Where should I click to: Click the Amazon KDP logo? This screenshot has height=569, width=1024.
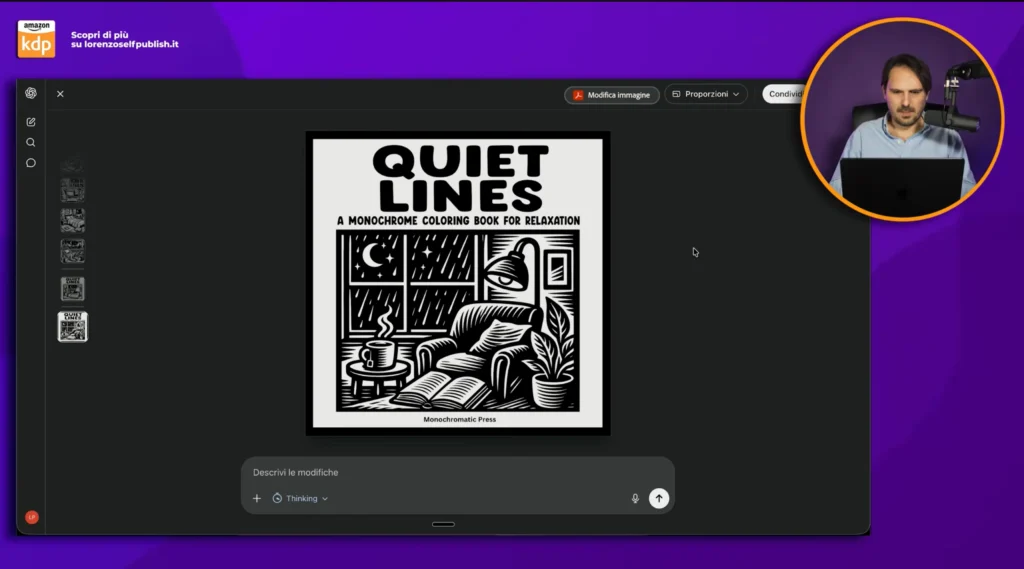click(37, 39)
